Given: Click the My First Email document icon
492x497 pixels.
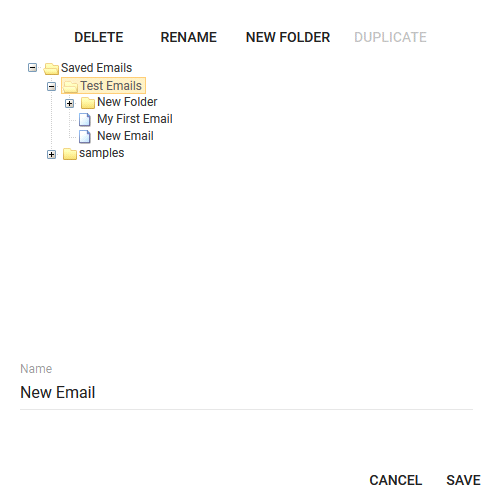Looking at the screenshot, I should click(x=85, y=119).
